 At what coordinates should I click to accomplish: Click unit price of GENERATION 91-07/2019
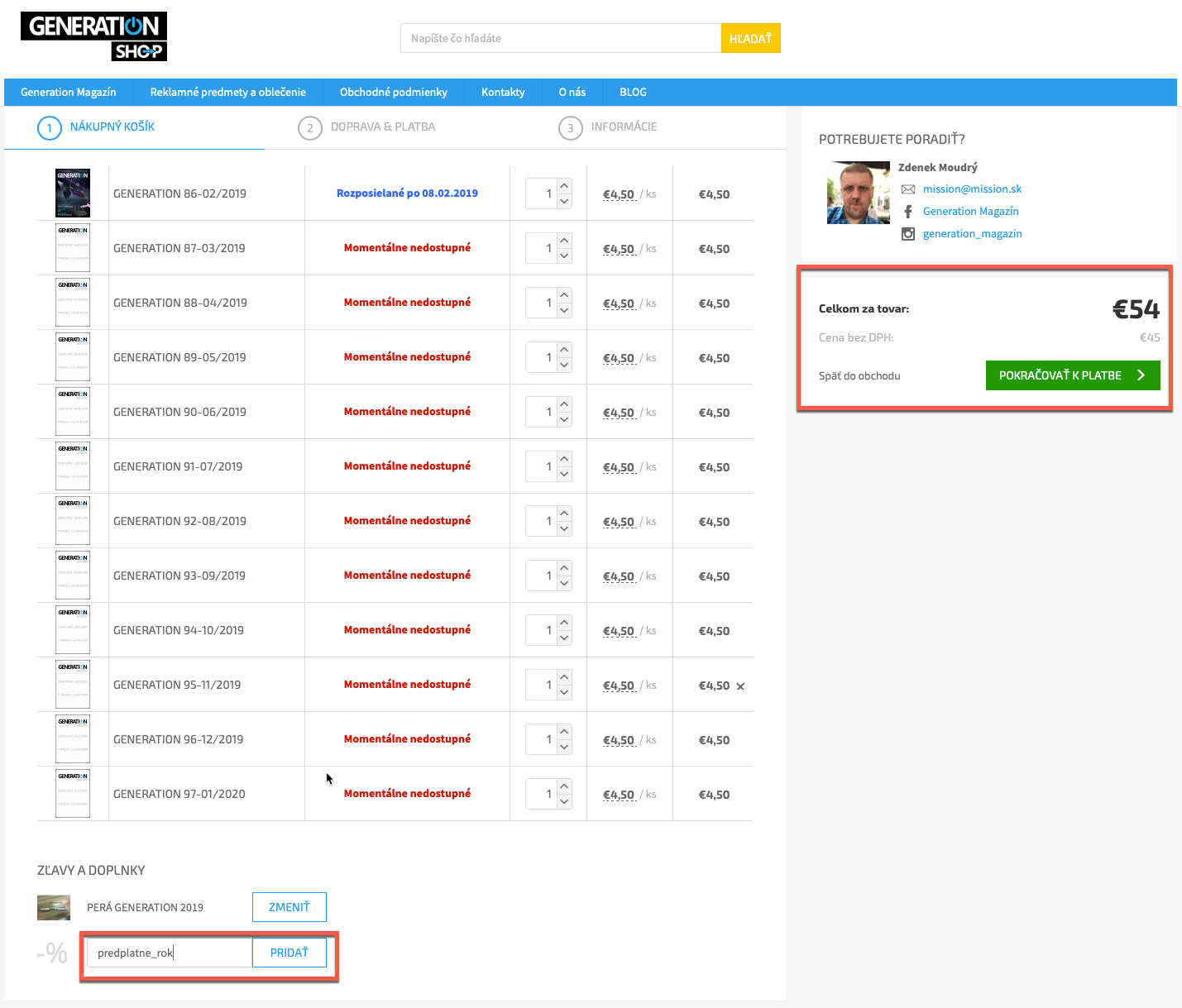(x=619, y=467)
